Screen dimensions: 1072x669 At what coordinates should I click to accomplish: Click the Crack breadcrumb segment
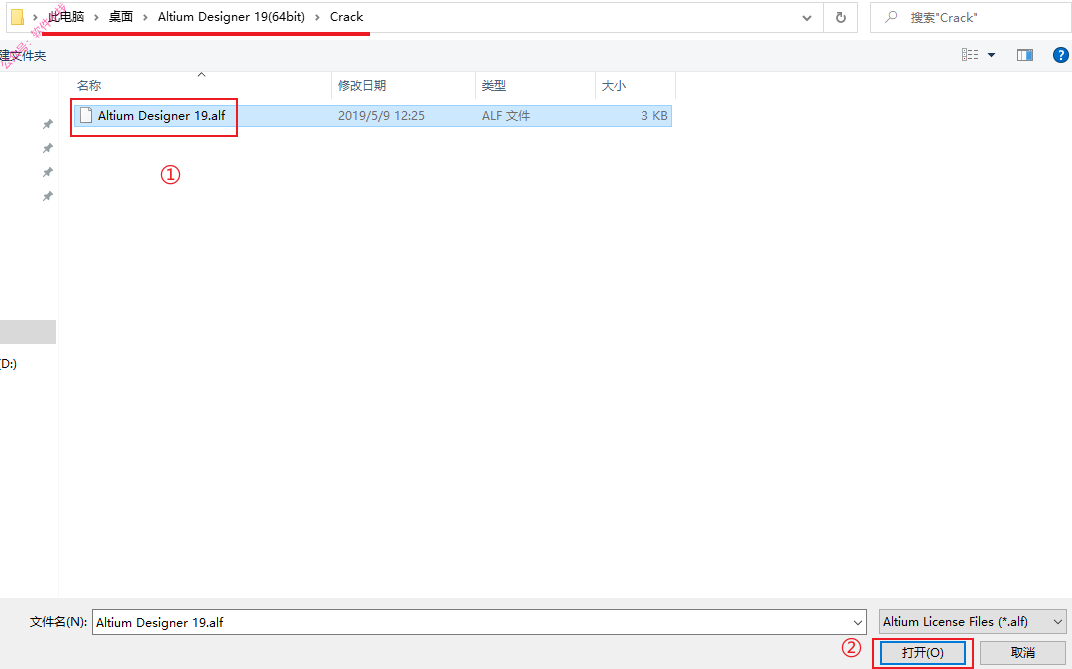pos(347,17)
